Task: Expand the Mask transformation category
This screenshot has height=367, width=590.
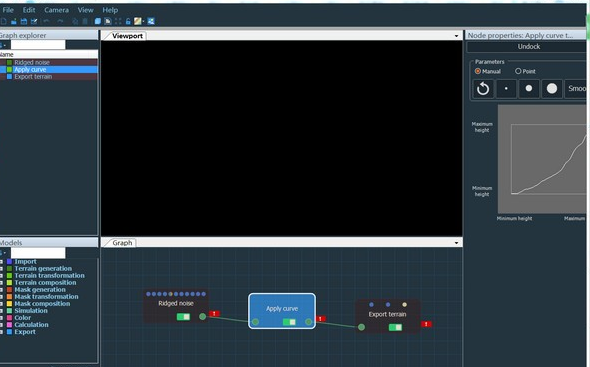Action: click(2, 297)
